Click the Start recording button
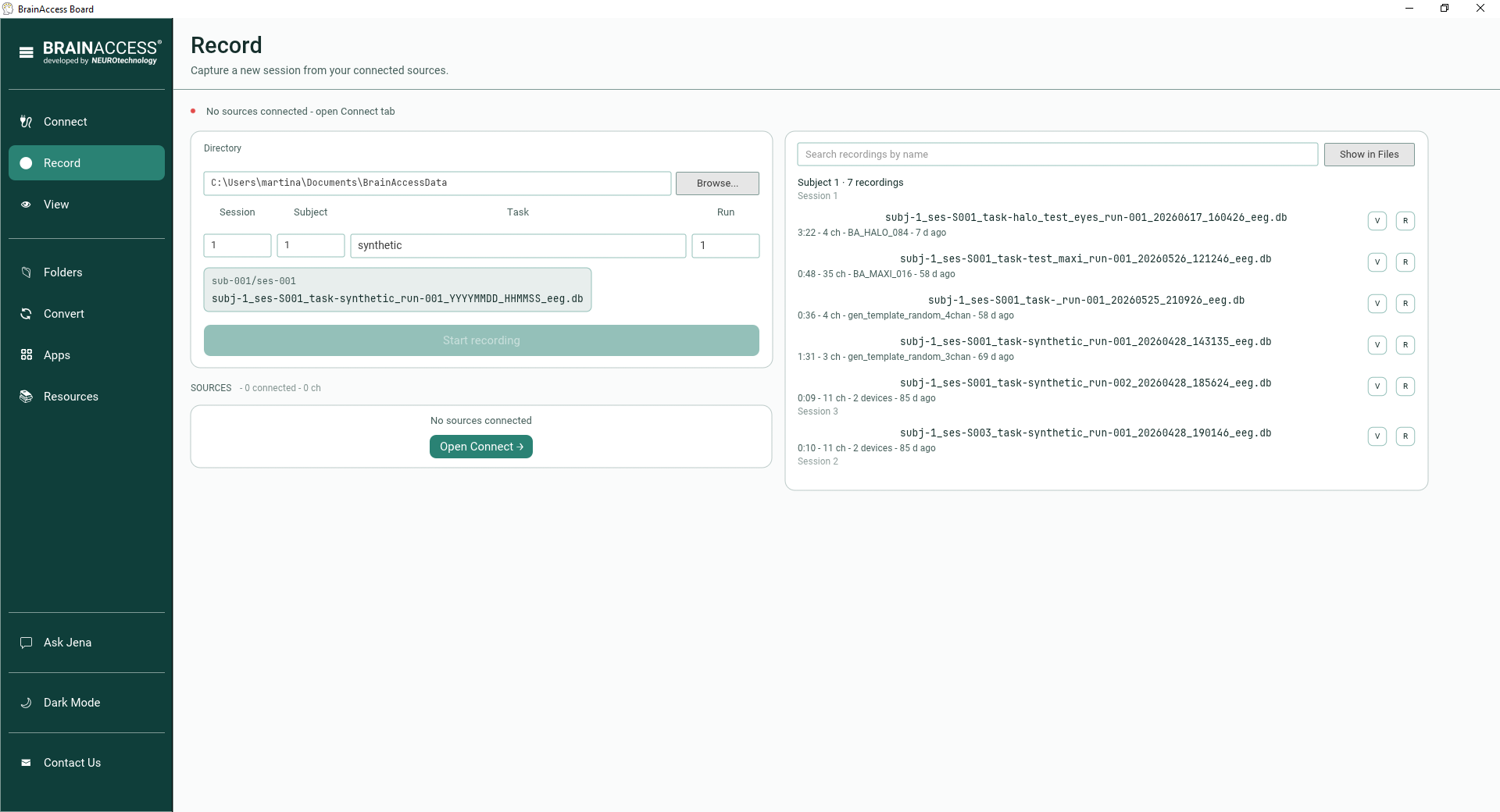Viewport: 1500px width, 812px height. pyautogui.click(x=481, y=340)
